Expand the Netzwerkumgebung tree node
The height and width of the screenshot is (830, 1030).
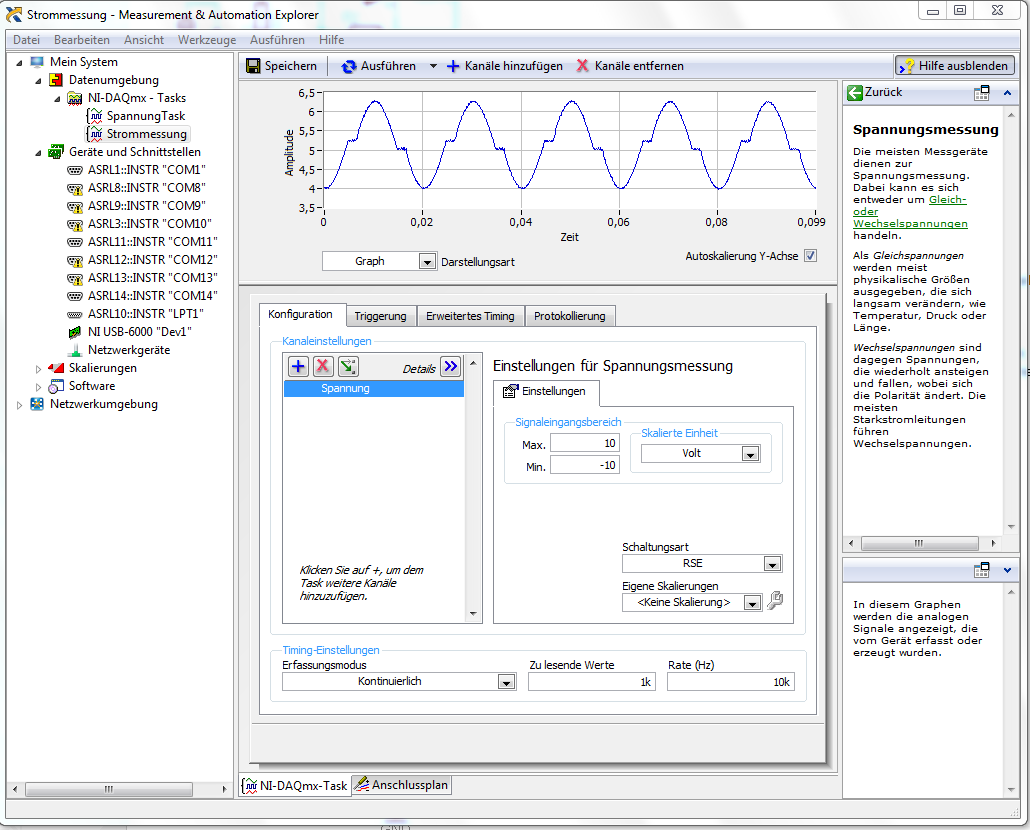pos(20,405)
